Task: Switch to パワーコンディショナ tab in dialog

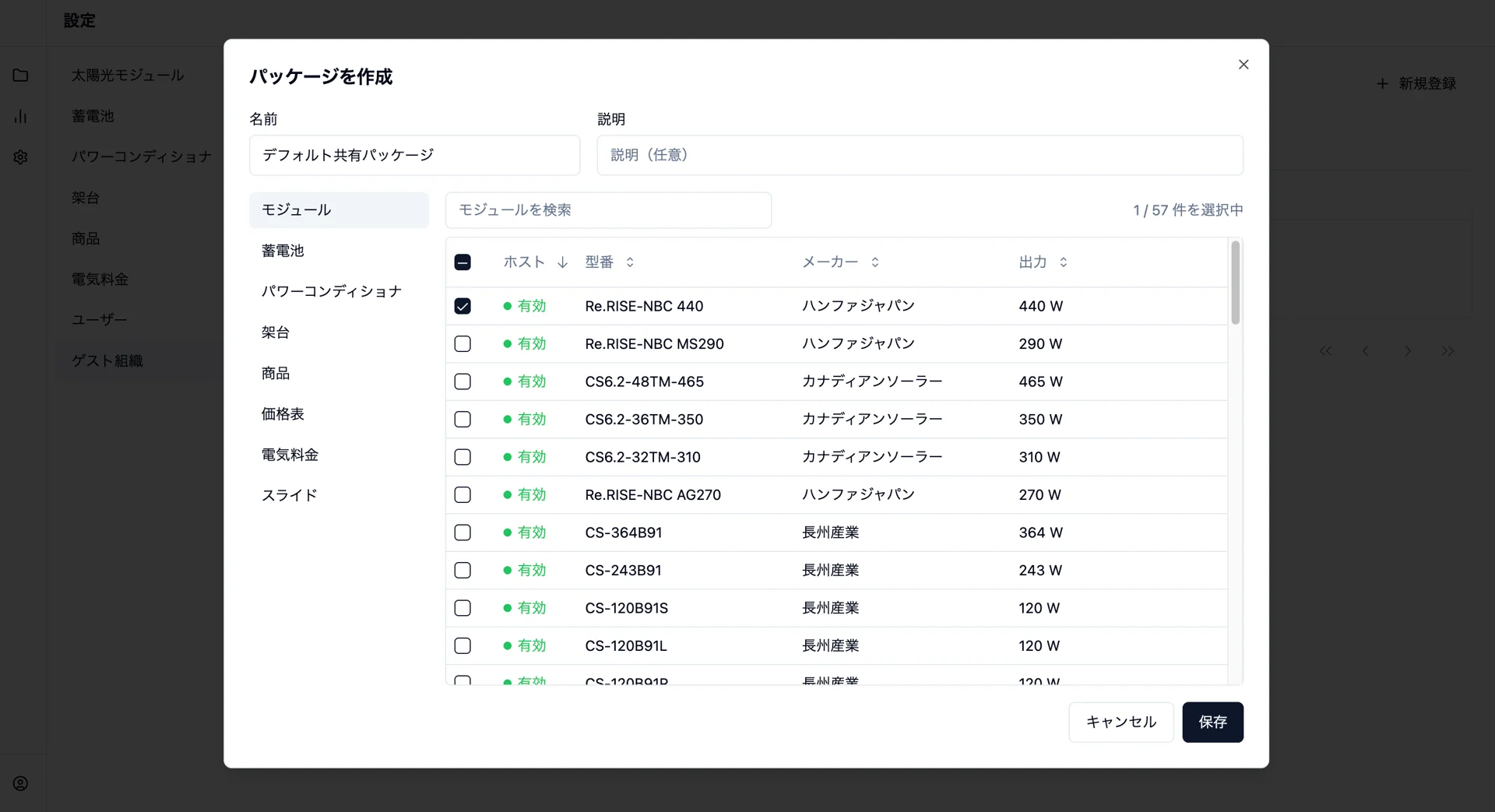Action: point(339,291)
